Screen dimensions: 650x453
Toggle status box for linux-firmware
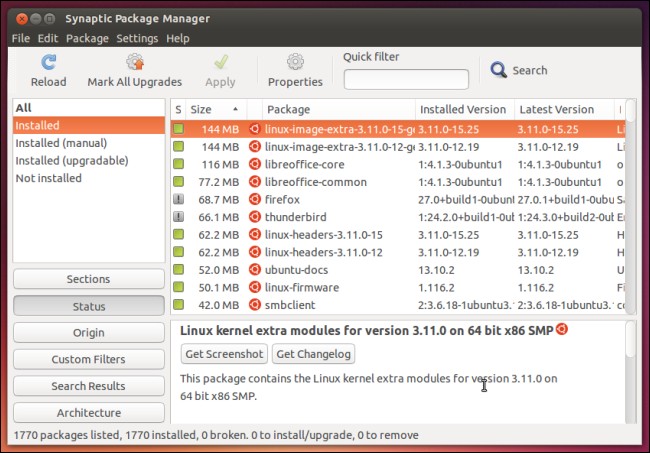(178, 287)
